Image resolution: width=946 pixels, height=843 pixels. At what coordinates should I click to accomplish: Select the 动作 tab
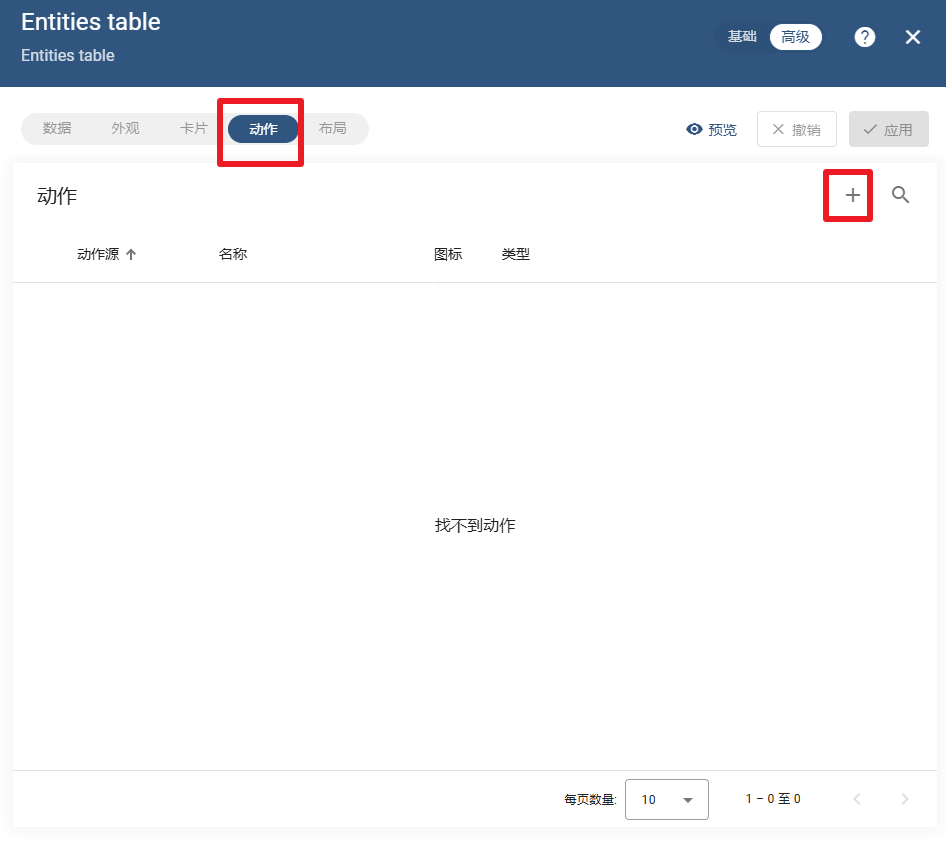263,129
